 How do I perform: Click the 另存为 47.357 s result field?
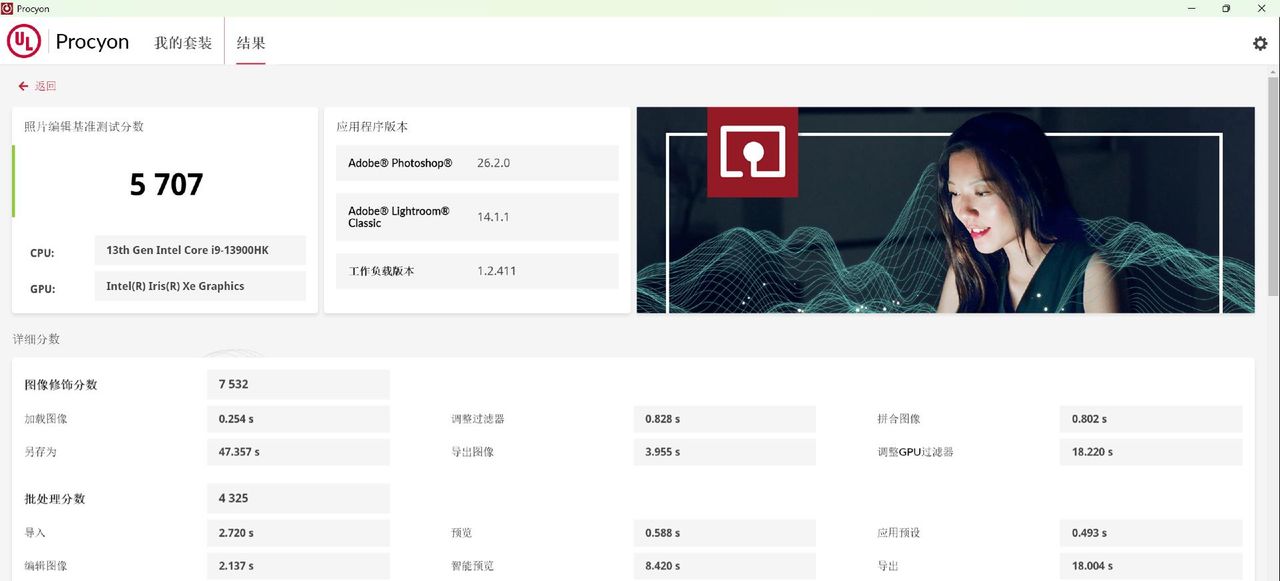click(x=298, y=451)
